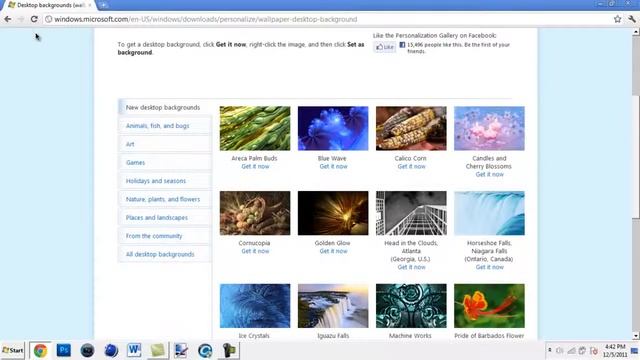This screenshot has width=640, height=360.
Task: Click Get it now under Calico Corn
Action: point(411,167)
